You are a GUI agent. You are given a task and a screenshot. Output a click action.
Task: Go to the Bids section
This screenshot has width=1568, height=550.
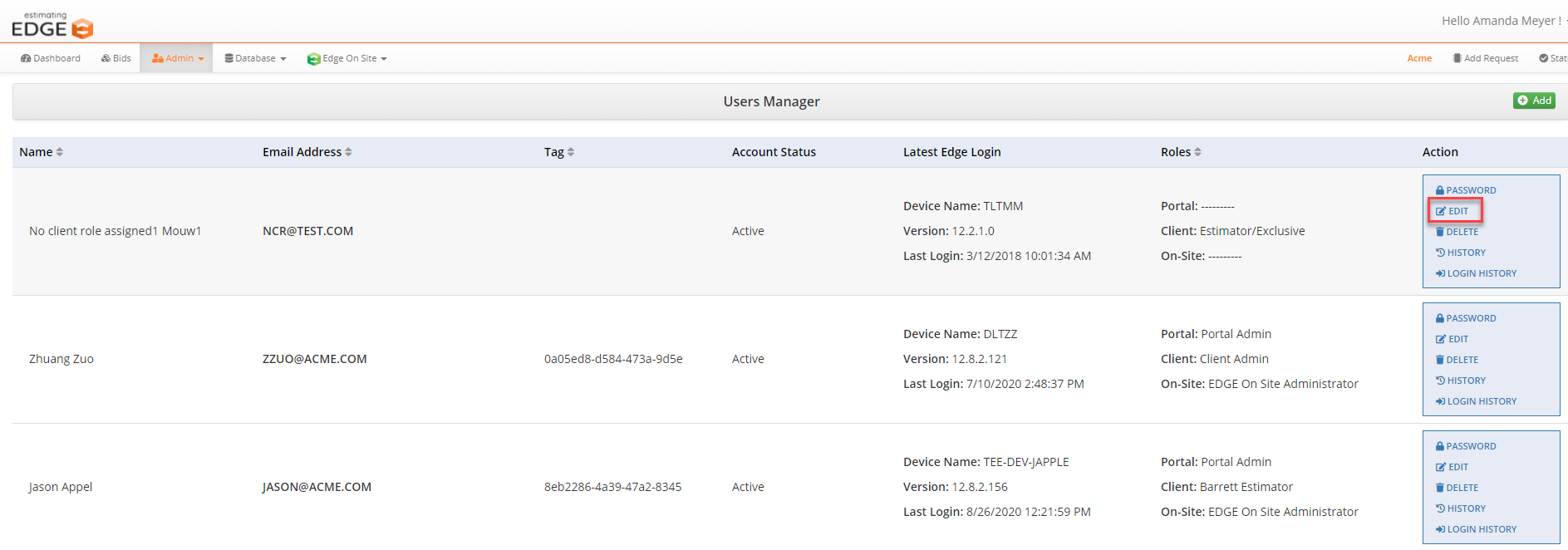116,58
